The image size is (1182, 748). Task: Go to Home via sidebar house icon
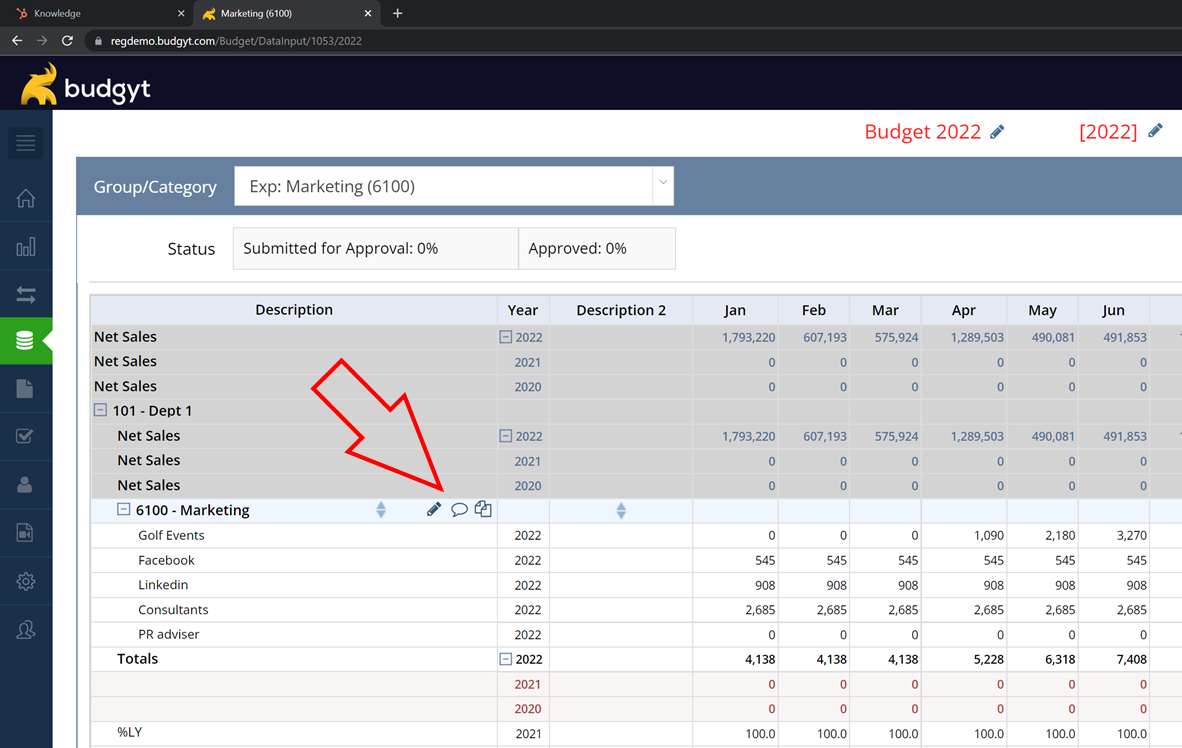[26, 198]
